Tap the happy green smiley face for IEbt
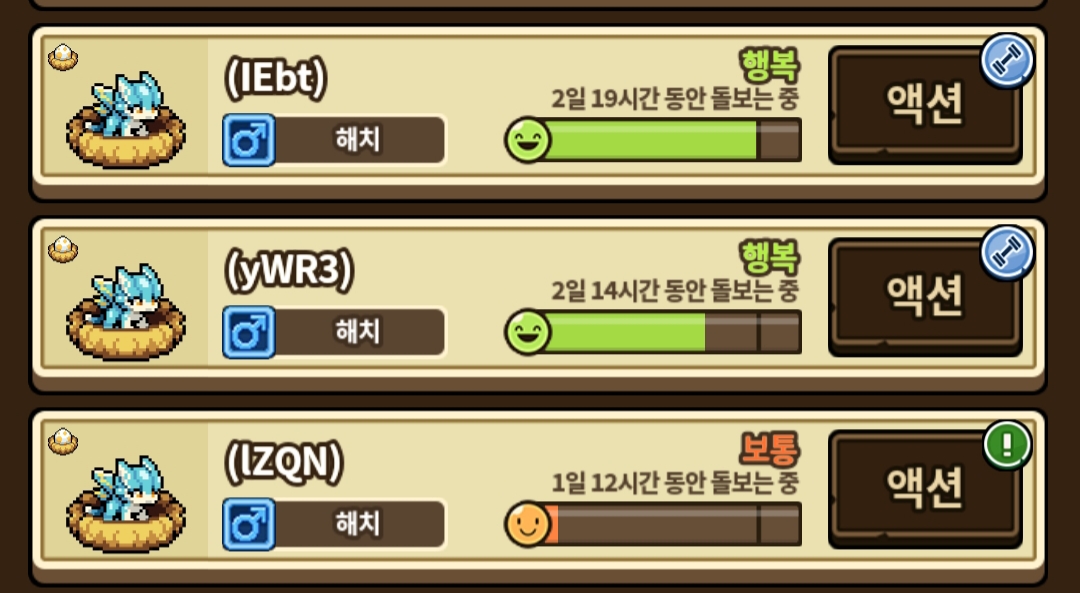This screenshot has width=1080, height=593. click(528, 140)
